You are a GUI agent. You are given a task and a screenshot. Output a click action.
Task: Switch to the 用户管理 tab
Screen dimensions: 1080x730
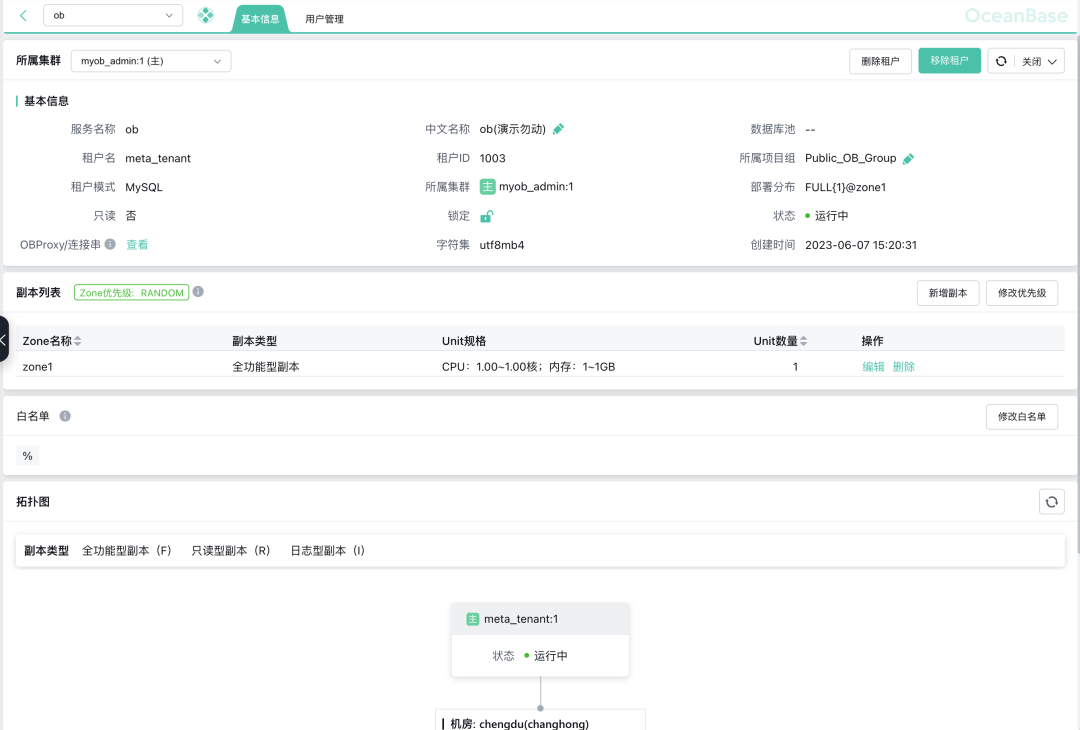point(324,19)
